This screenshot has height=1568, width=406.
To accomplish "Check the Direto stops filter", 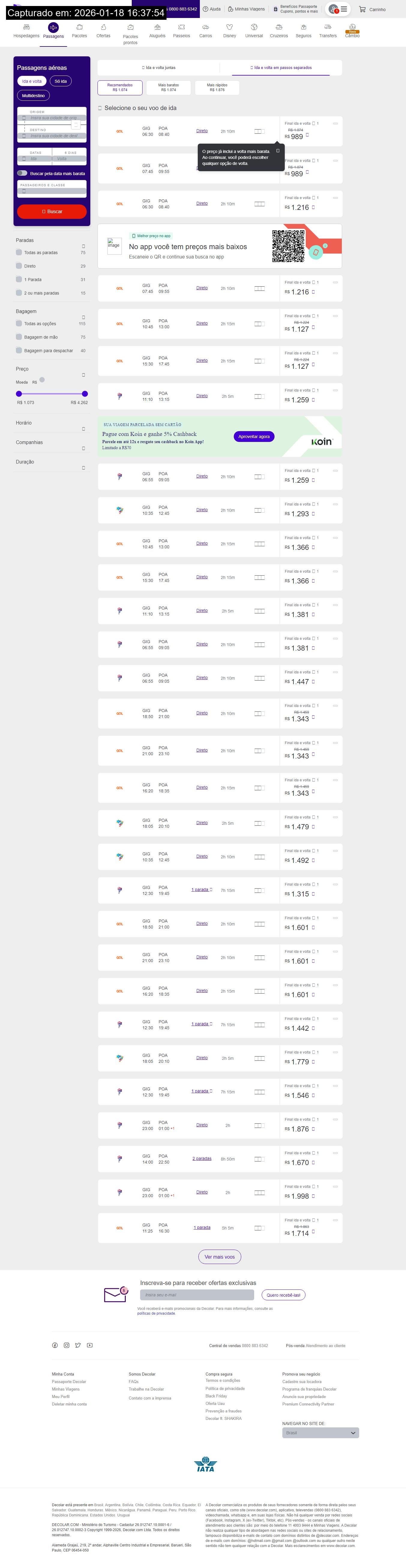I will click(19, 266).
